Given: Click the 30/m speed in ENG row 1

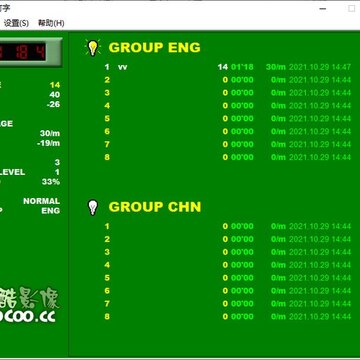Looking at the screenshot, I should coord(276,67).
